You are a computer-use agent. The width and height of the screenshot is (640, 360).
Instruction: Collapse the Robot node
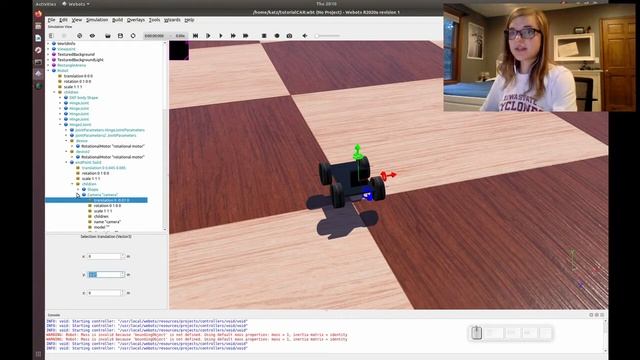tap(48, 71)
